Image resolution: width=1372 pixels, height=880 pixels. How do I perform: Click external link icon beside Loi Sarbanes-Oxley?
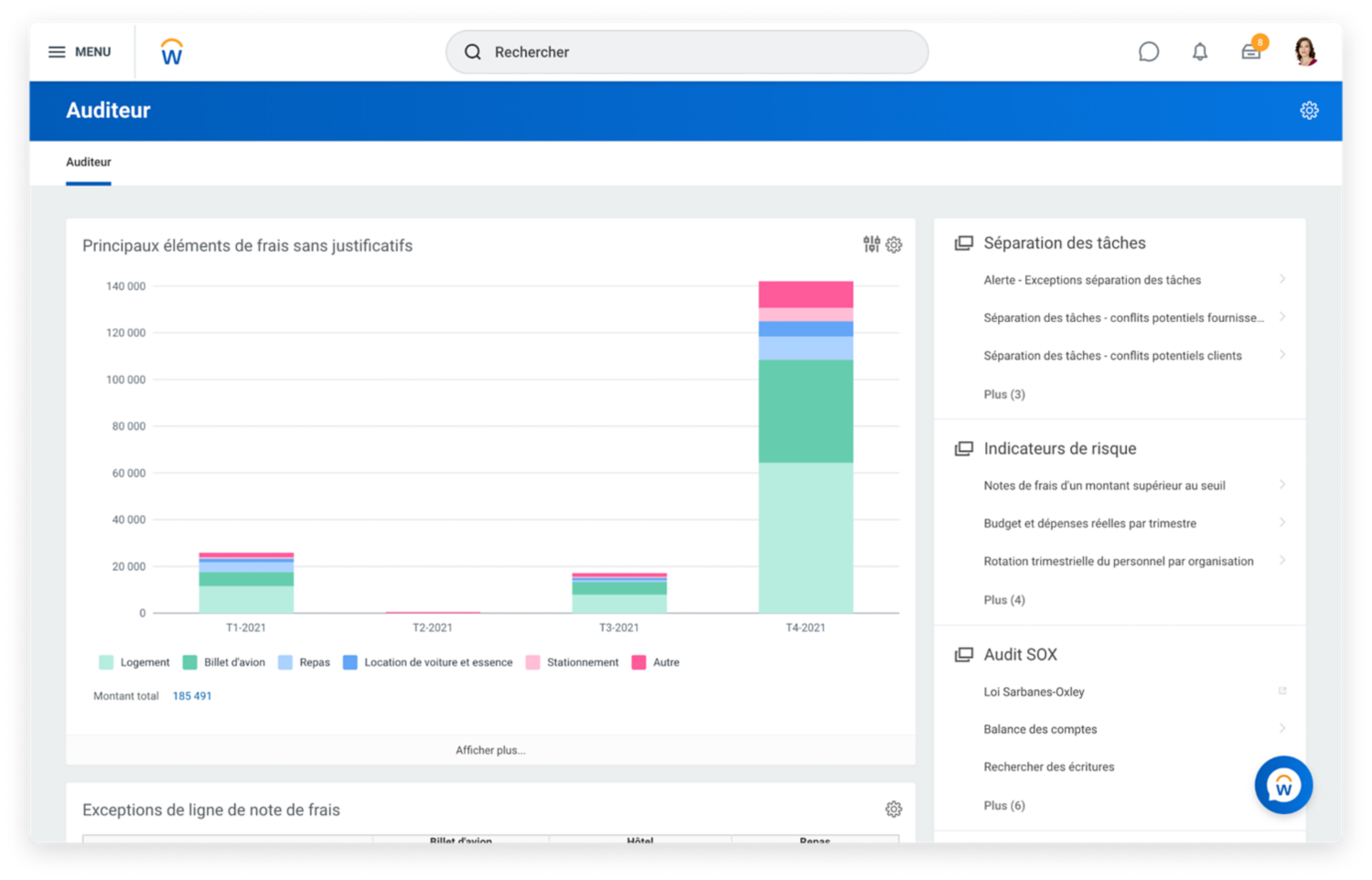click(1282, 691)
